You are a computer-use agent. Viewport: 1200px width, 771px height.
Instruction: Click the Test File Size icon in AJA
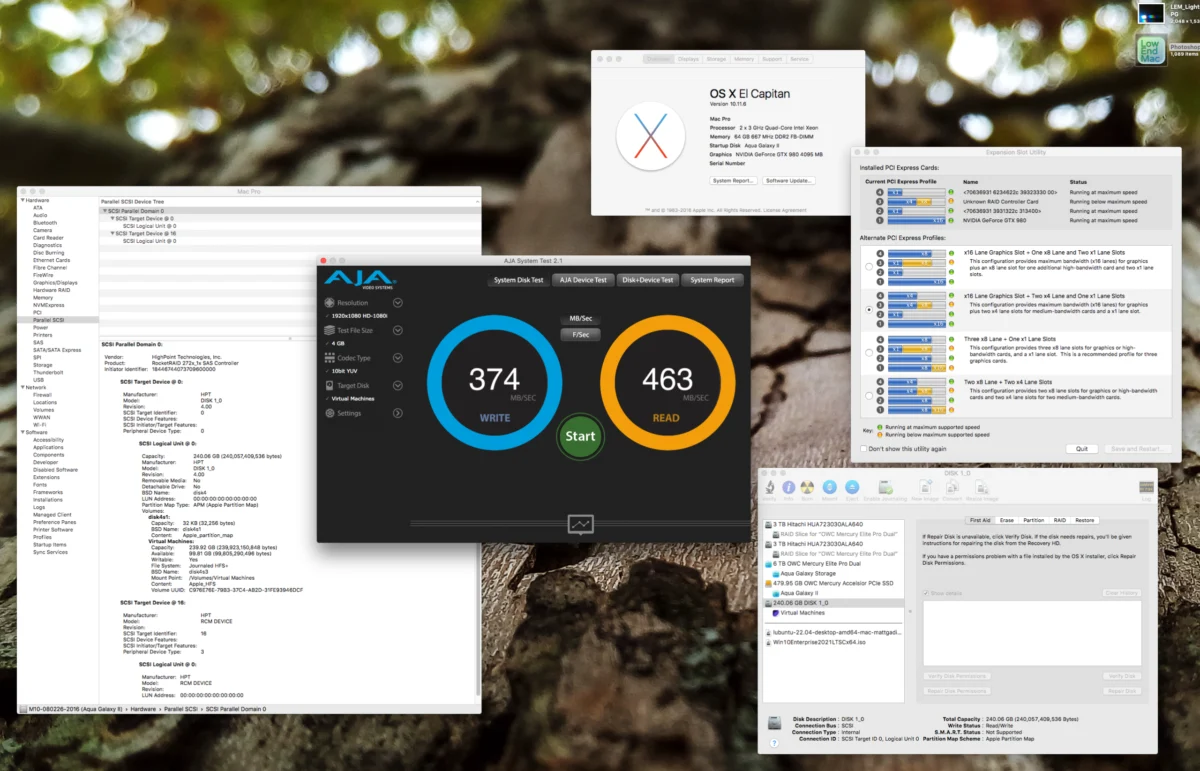point(329,330)
